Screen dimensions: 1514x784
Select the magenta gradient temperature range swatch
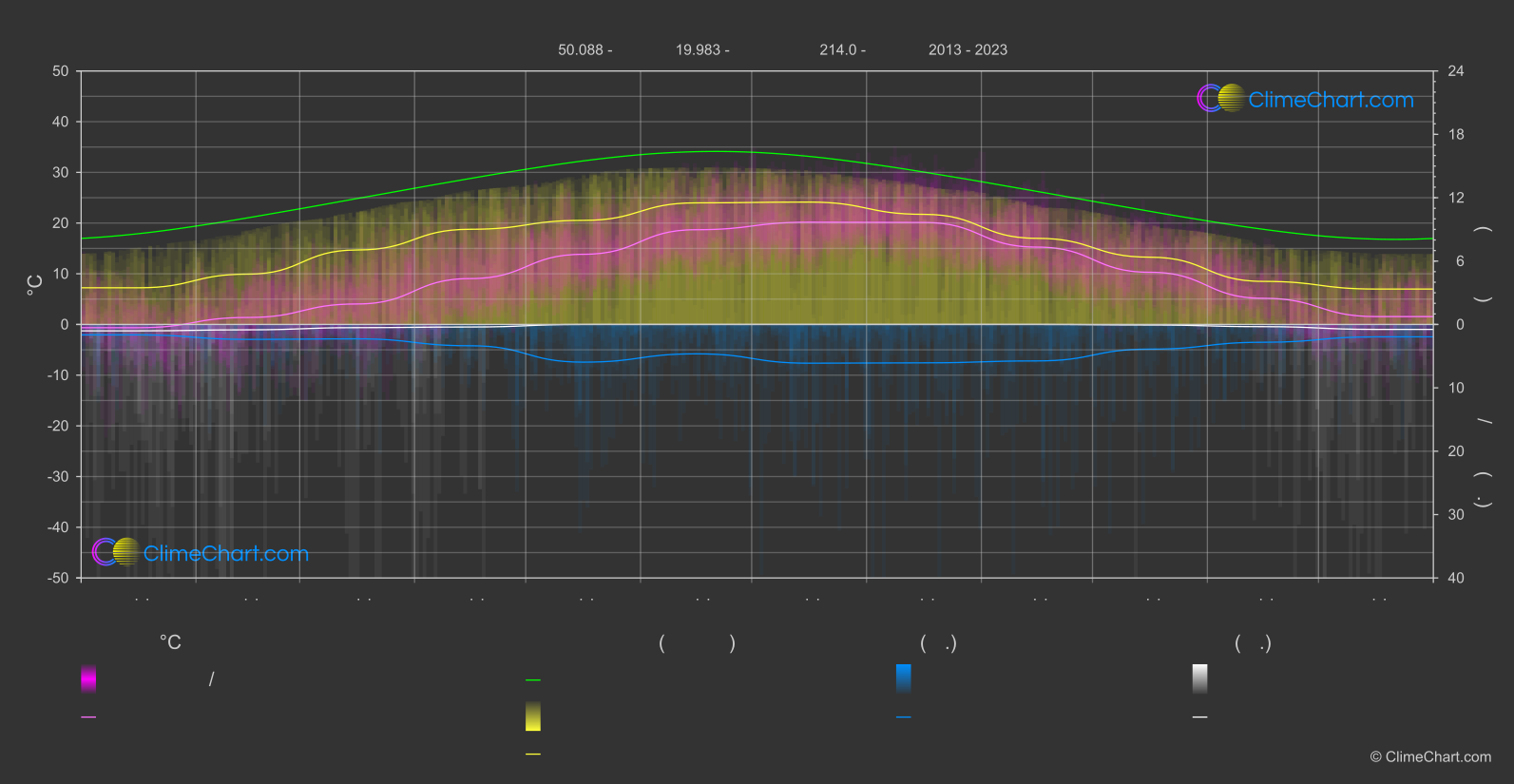tap(88, 679)
